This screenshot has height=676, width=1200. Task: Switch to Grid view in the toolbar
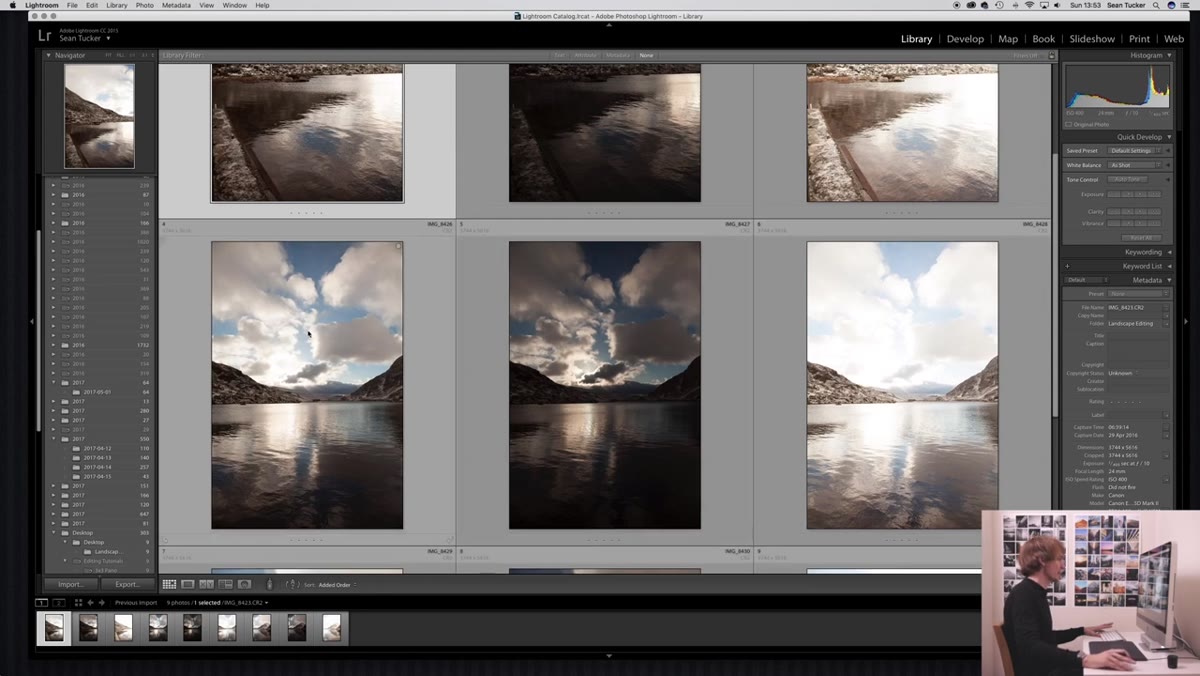click(169, 584)
